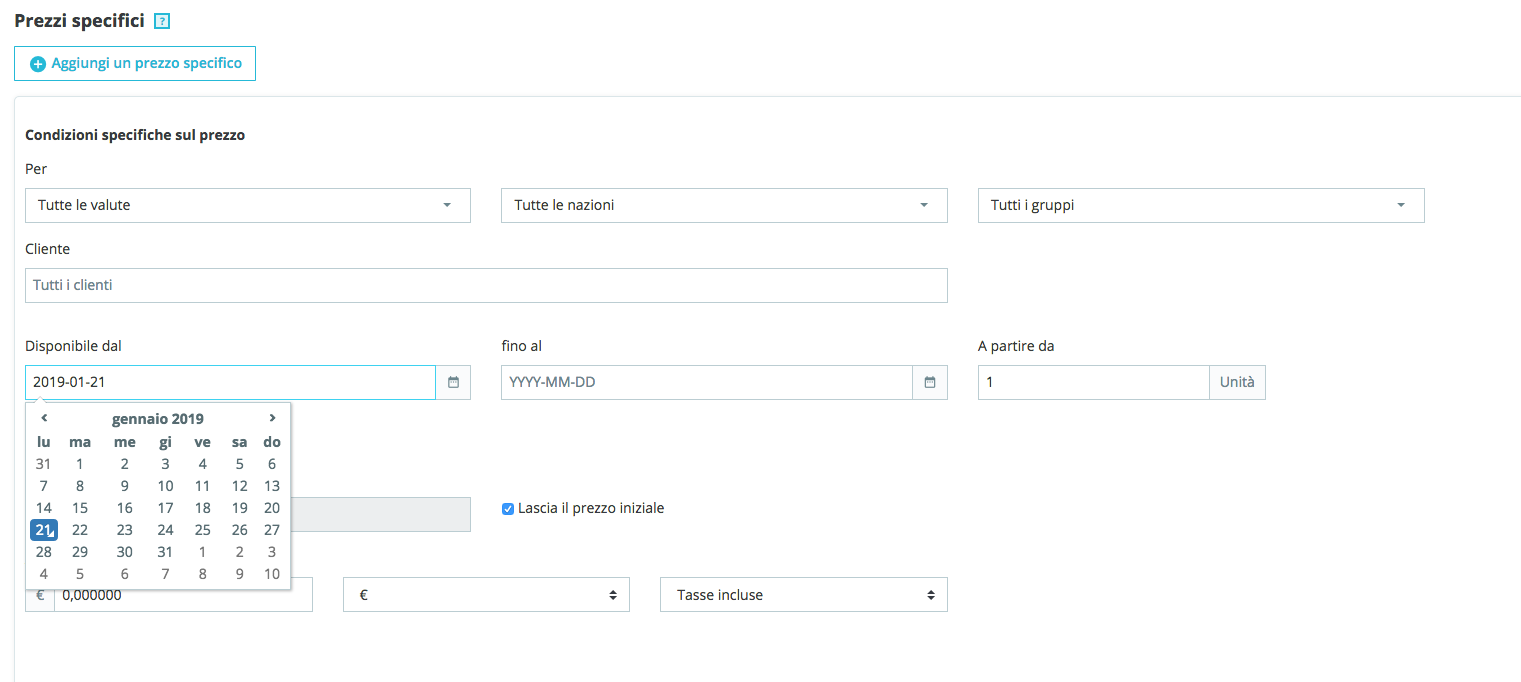Open the Tutti i gruppi dropdown

1200,205
